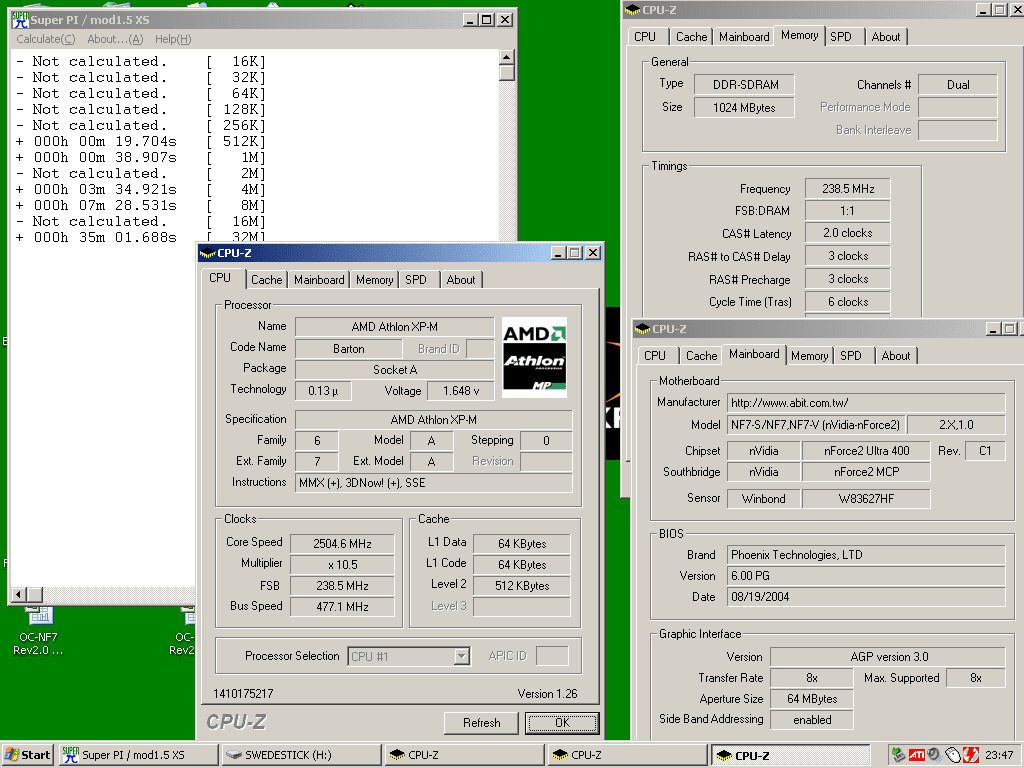Click the Refresh button in CPU-Z

pyautogui.click(x=481, y=723)
